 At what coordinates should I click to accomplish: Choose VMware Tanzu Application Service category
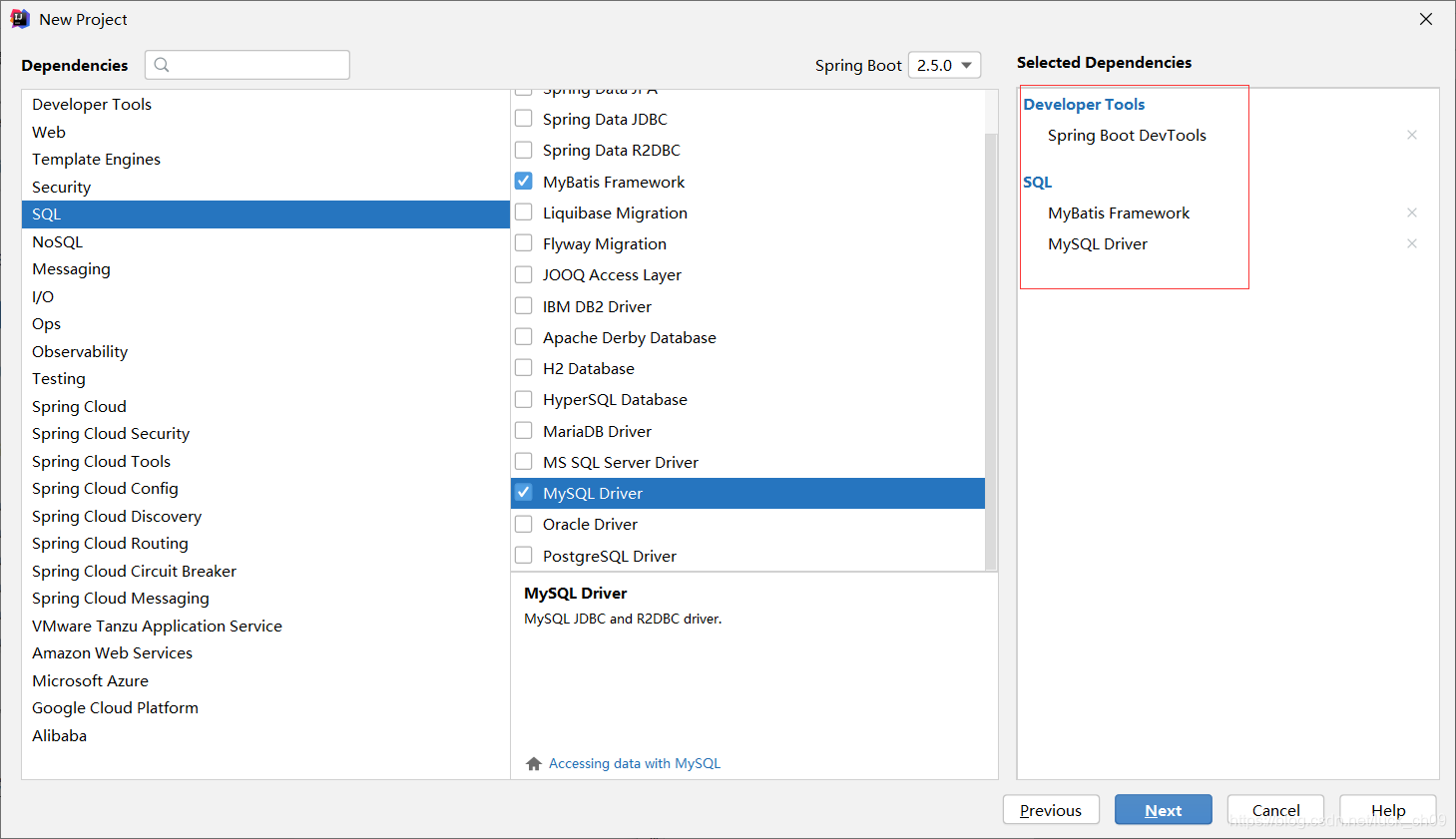coord(265,626)
